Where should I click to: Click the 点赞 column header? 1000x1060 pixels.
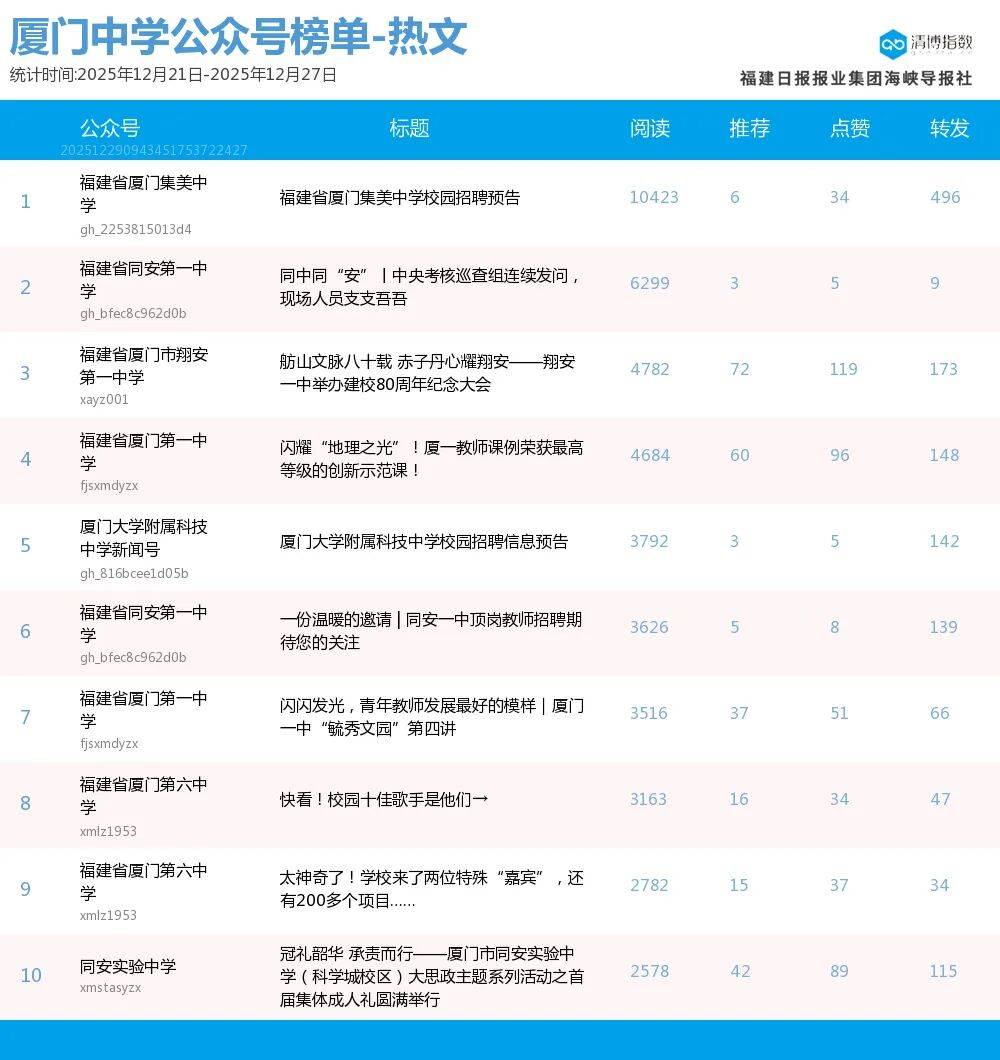849,128
